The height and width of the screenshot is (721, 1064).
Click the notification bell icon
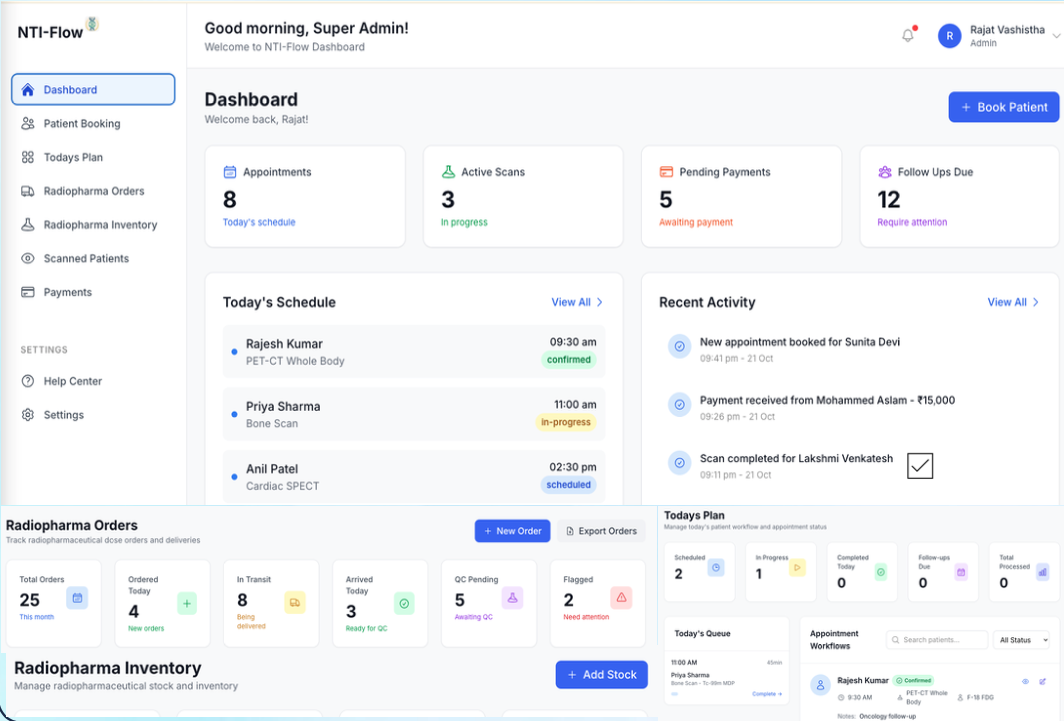point(908,36)
